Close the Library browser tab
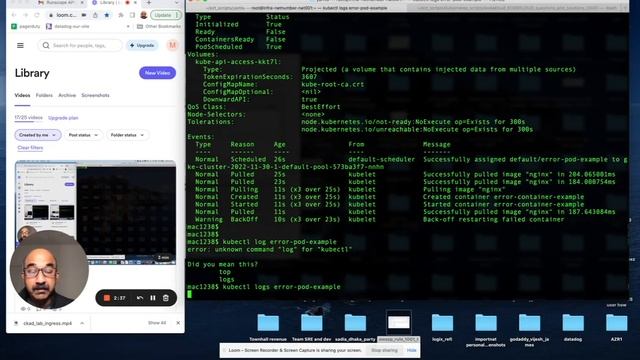The image size is (640, 360). (135, 2)
